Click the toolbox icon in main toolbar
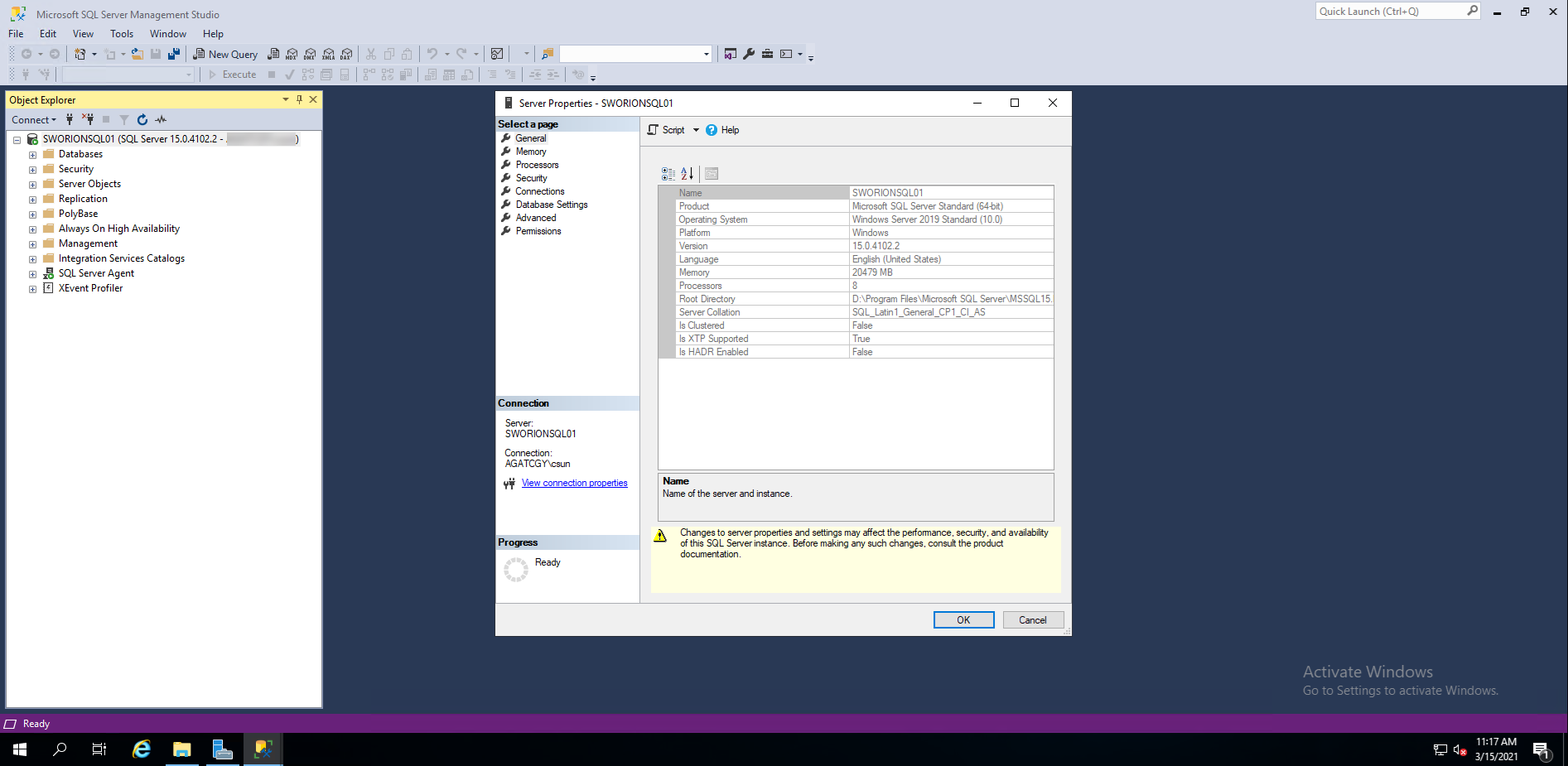Screen dimensions: 1568x766 pyautogui.click(x=768, y=54)
